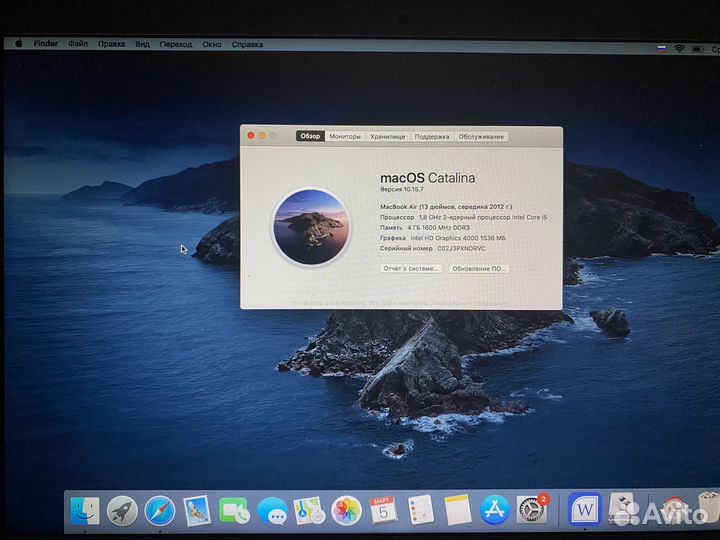The image size is (720, 540).
Task: Open FaceTime from the Dock
Action: click(x=234, y=511)
